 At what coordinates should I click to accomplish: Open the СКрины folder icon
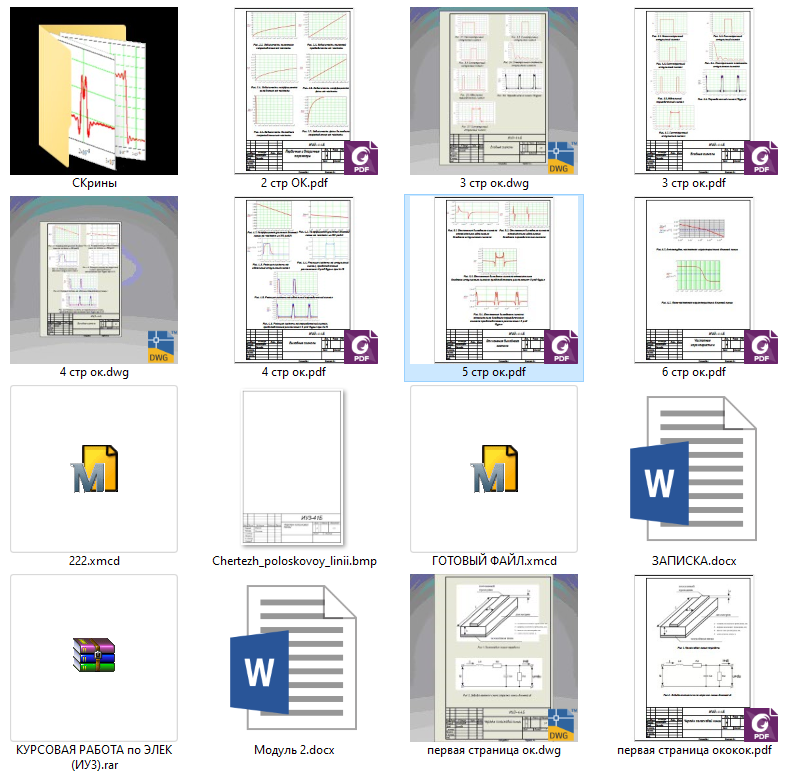[94, 91]
